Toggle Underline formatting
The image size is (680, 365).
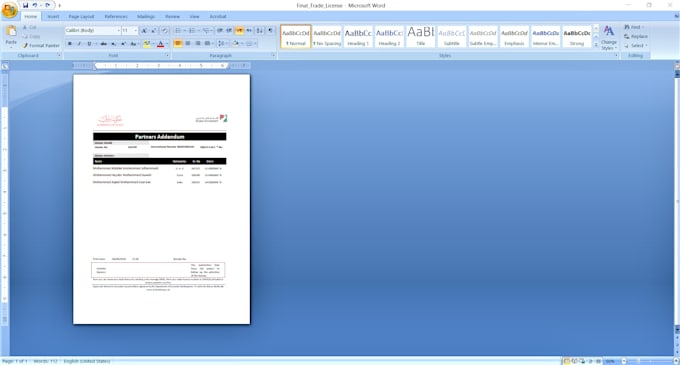click(89, 43)
